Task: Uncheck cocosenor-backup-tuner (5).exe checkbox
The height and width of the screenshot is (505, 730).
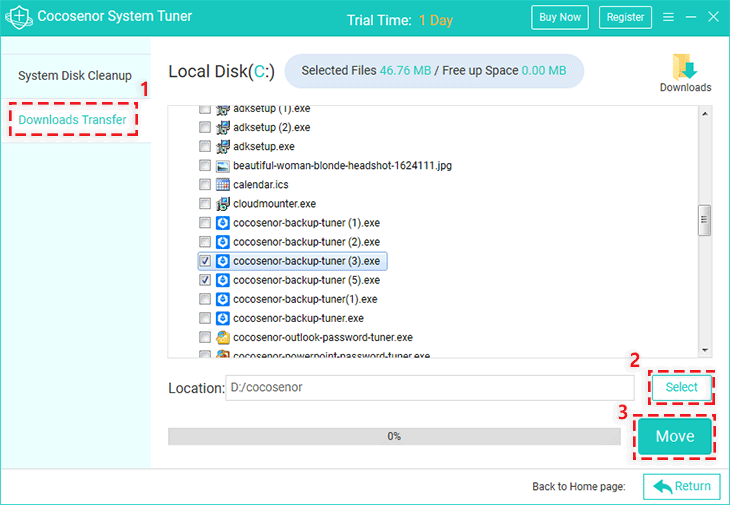Action: [204, 280]
